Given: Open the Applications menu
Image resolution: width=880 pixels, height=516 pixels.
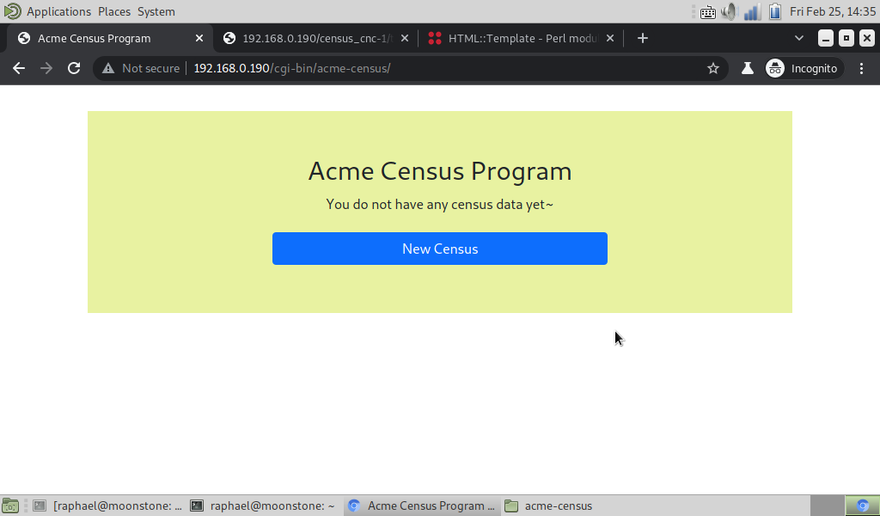Looking at the screenshot, I should click(58, 12).
